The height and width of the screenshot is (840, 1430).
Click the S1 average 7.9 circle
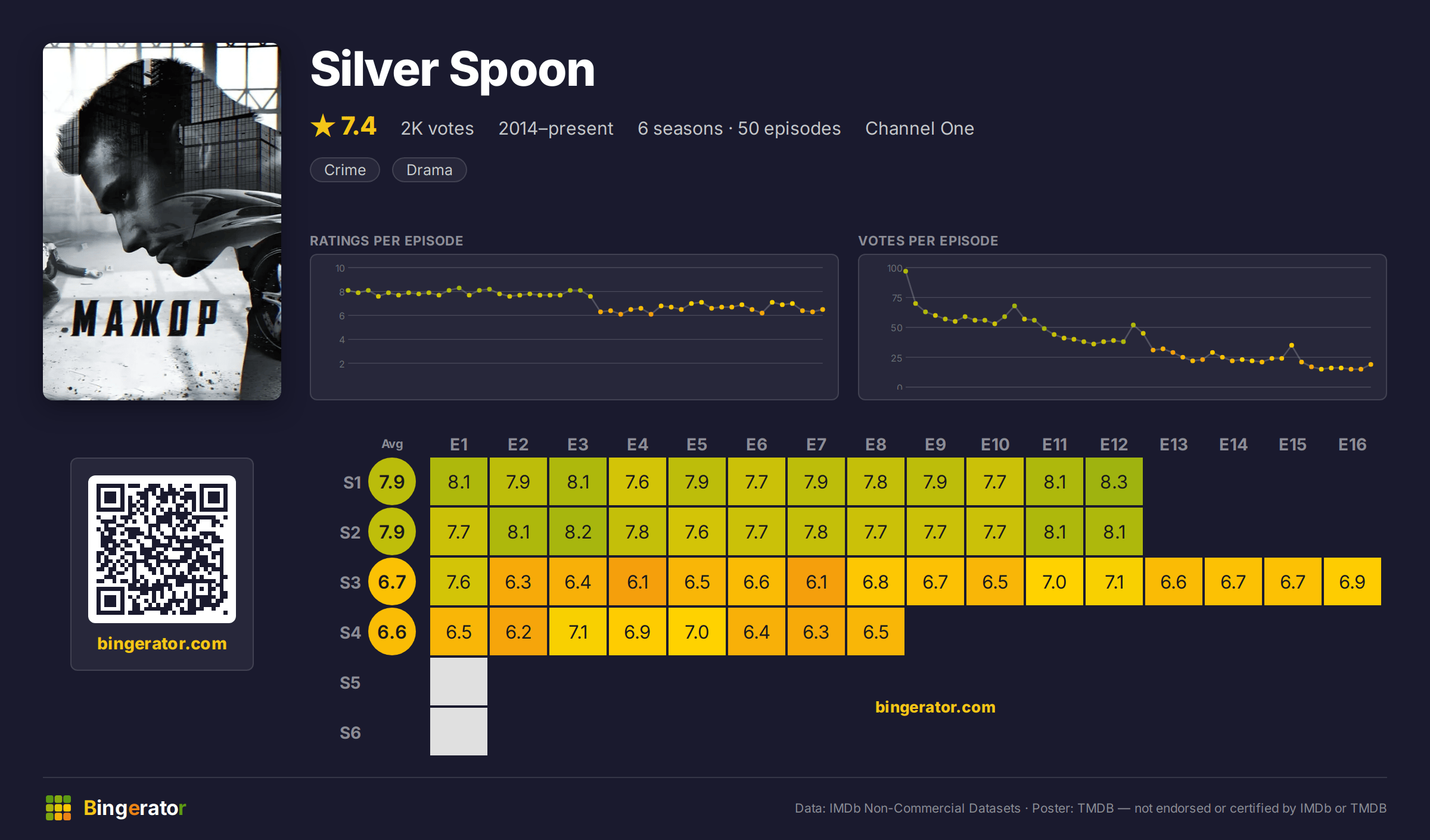[391, 481]
